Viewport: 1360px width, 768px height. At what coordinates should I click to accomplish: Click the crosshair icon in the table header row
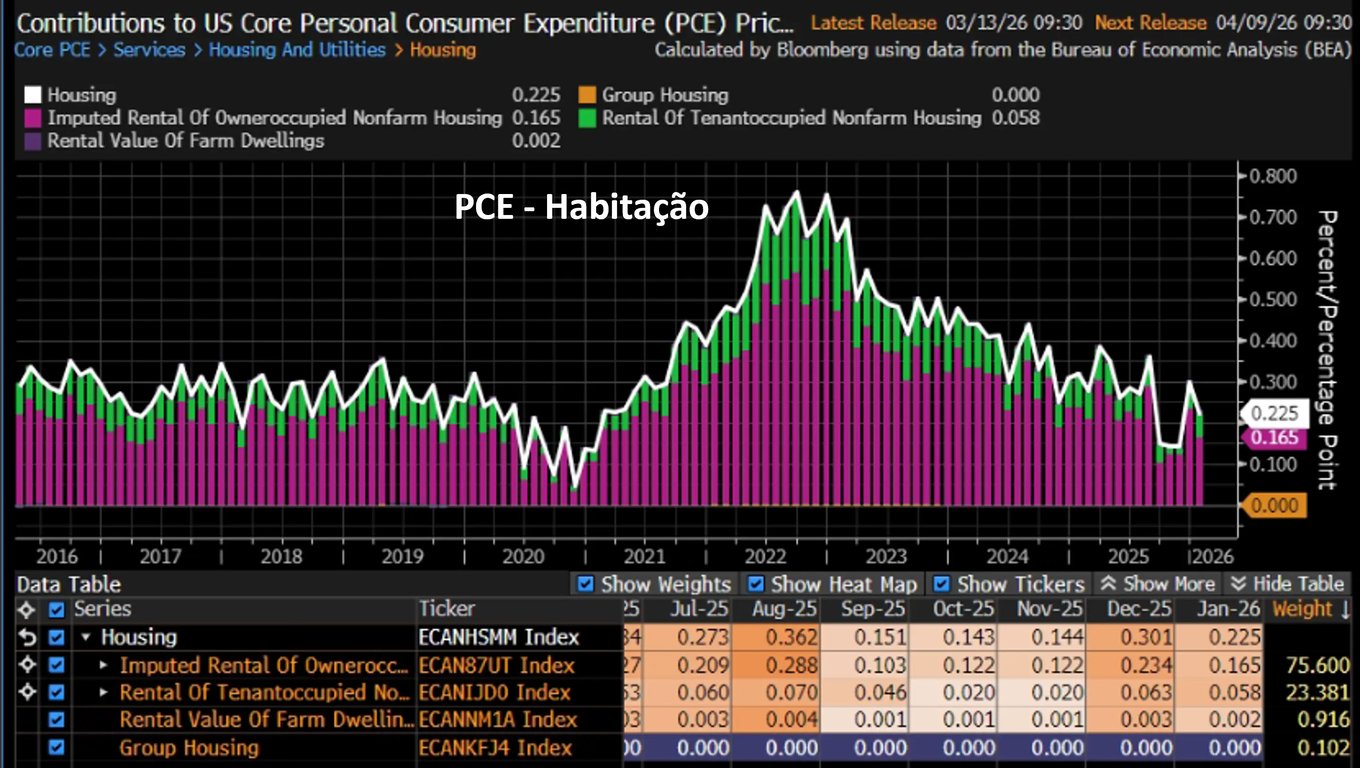point(27,609)
